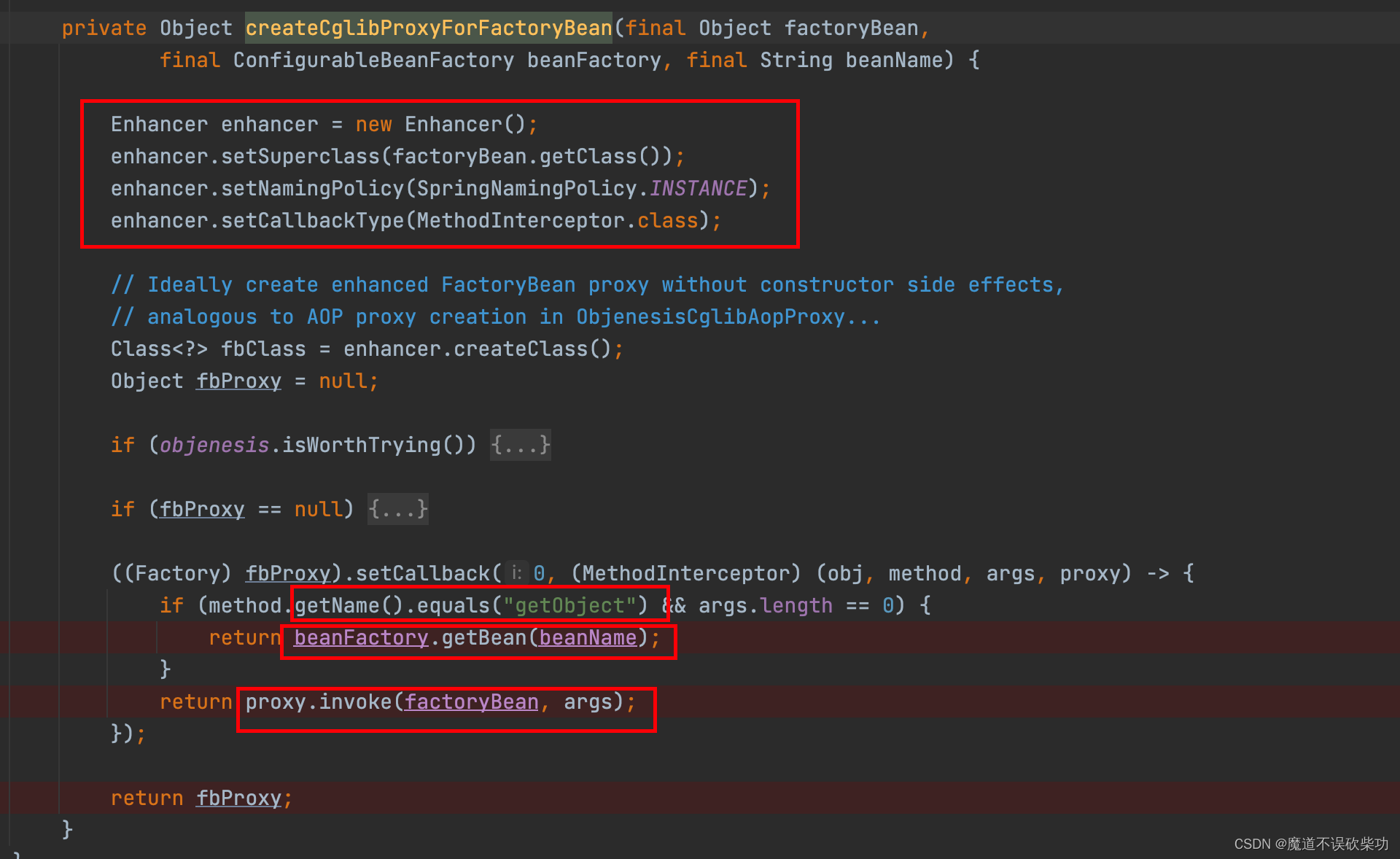
Task: Click fbProxy in final return statement
Action: click(x=238, y=798)
